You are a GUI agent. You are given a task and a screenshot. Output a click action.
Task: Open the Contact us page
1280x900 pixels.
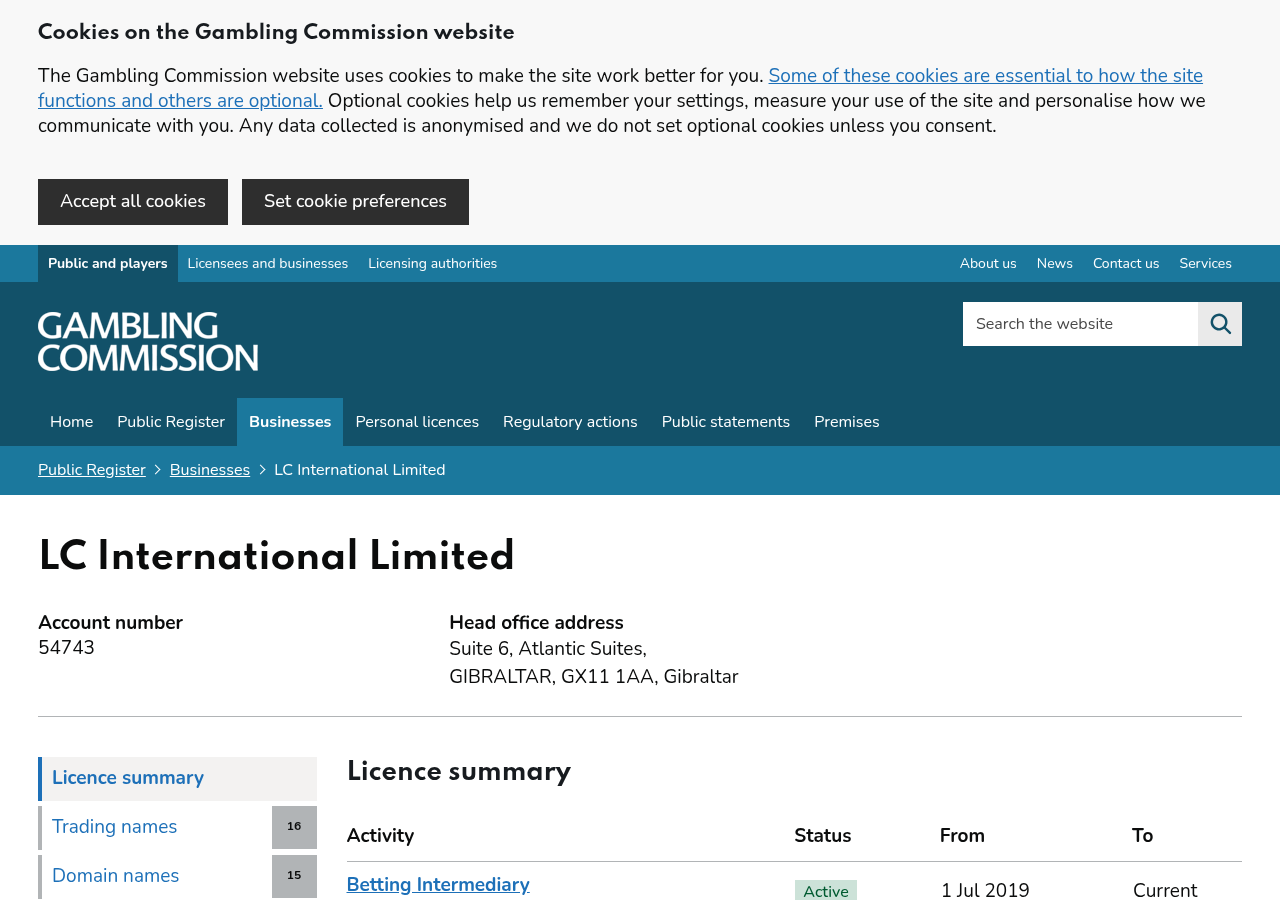(x=1126, y=264)
